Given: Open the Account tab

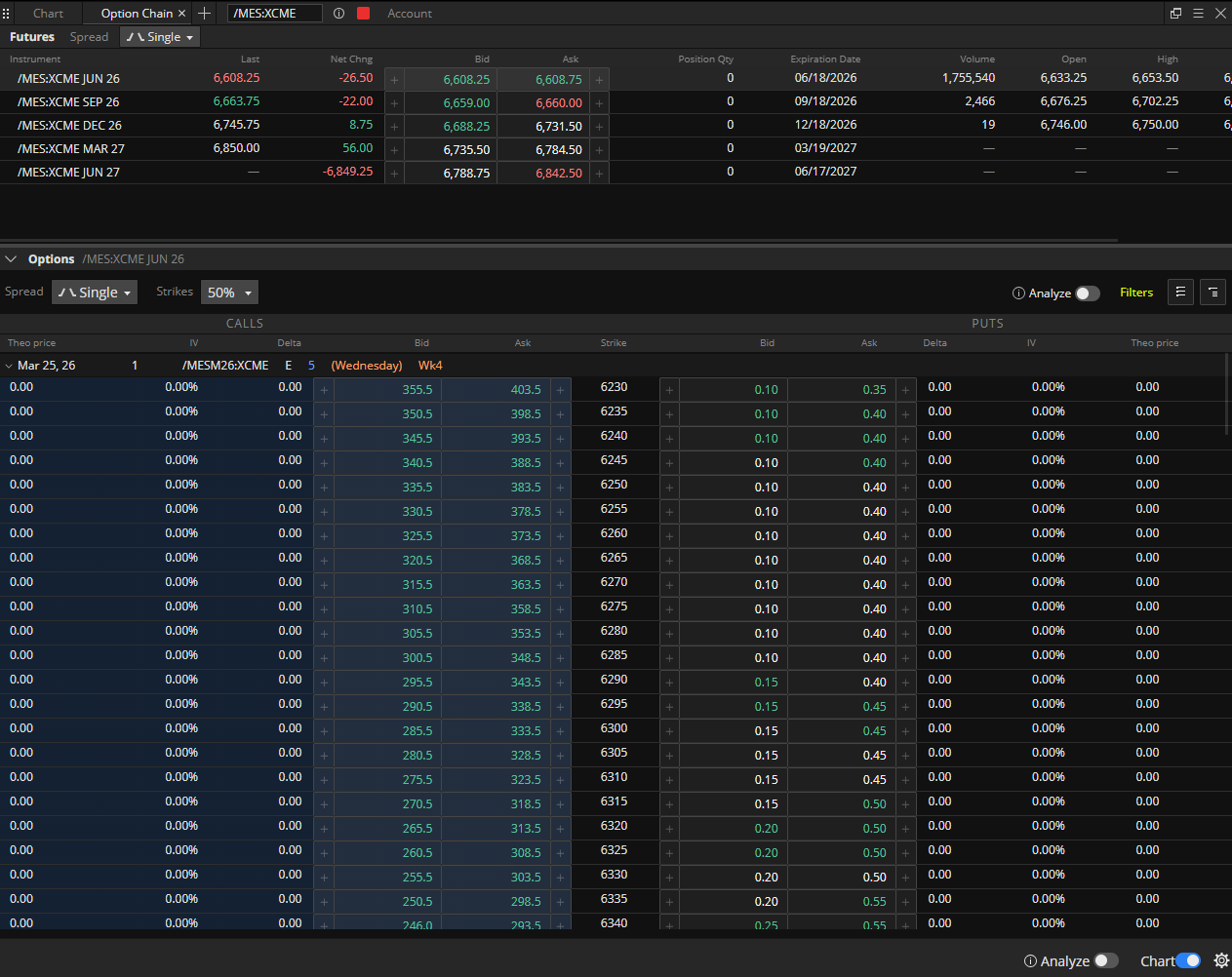Looking at the screenshot, I should coord(409,14).
